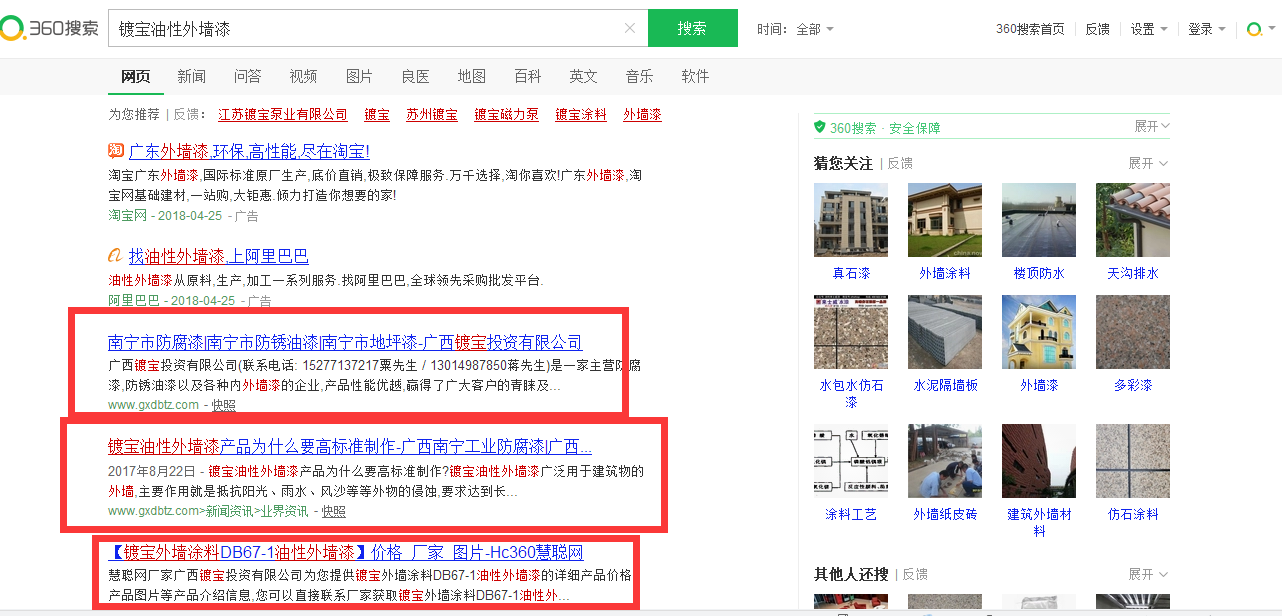Switch to the 视频 tab
Image resolution: width=1282 pixels, height=616 pixels.
(x=304, y=76)
